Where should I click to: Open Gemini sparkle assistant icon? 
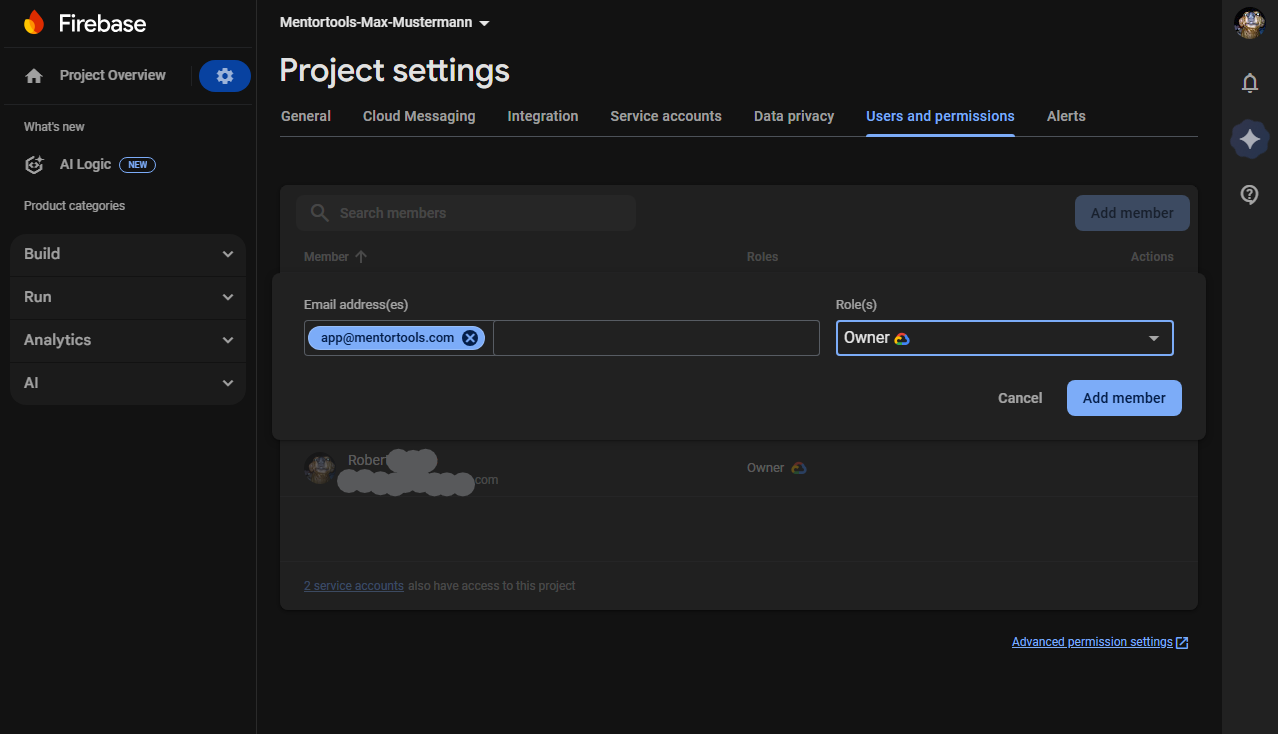pyautogui.click(x=1250, y=140)
